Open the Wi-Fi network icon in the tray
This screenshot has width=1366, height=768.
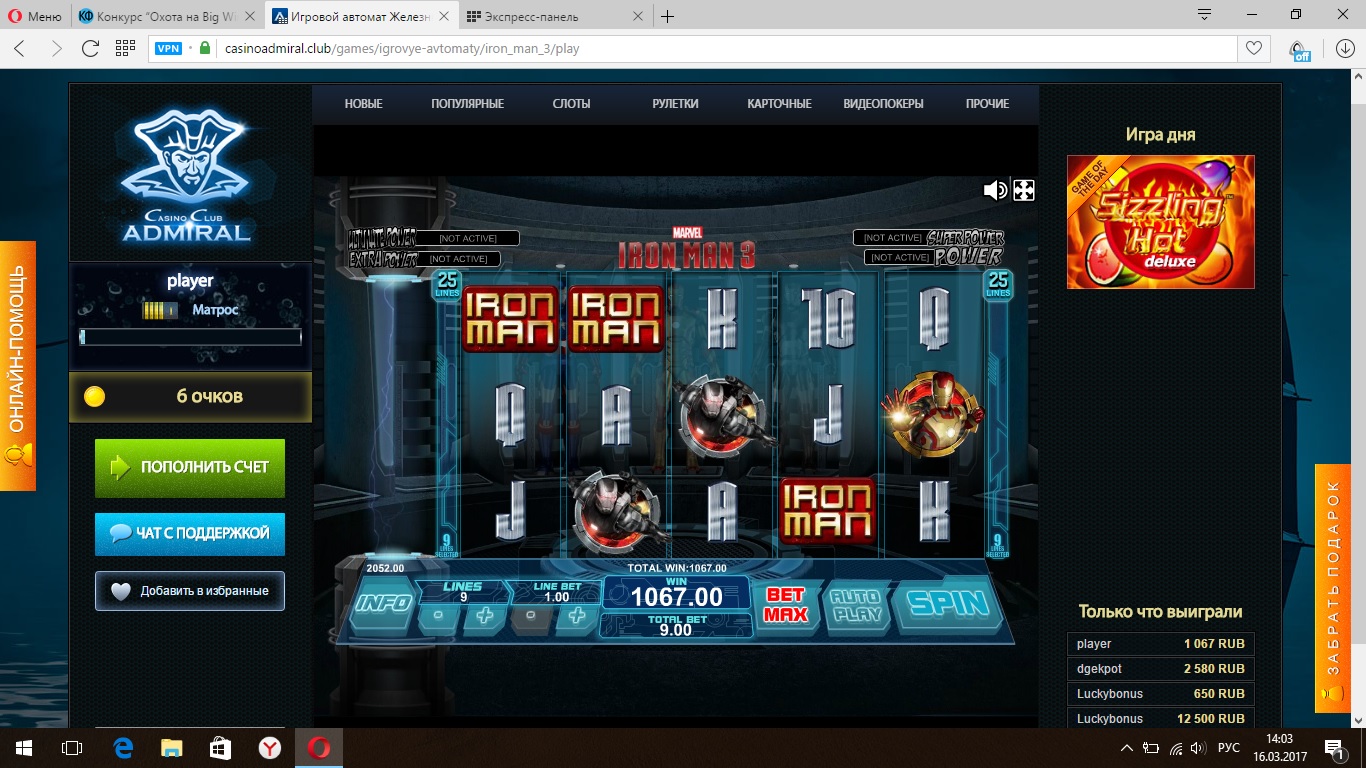(1175, 748)
